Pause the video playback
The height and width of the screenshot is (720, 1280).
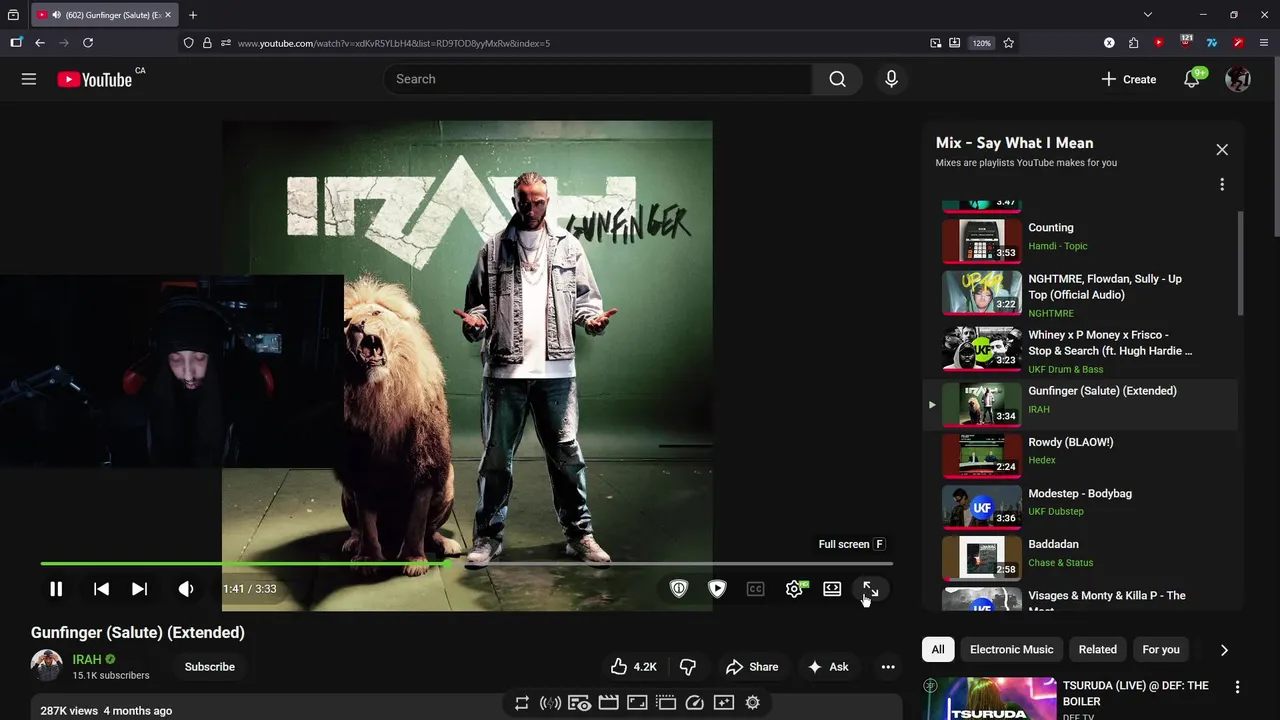pyautogui.click(x=56, y=589)
